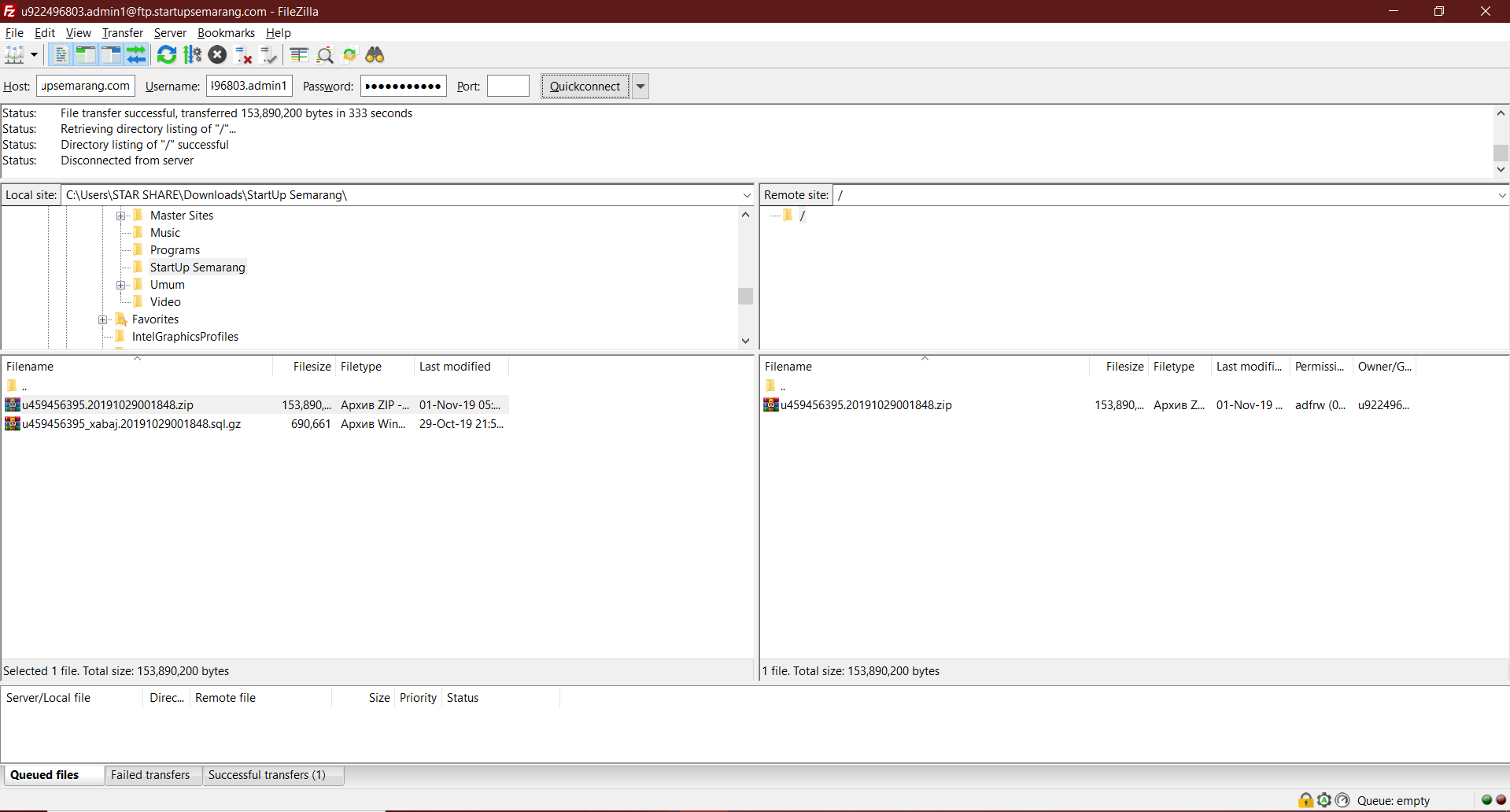Select the Programs folder in local tree
This screenshot has width=1510, height=812.
[x=175, y=250]
